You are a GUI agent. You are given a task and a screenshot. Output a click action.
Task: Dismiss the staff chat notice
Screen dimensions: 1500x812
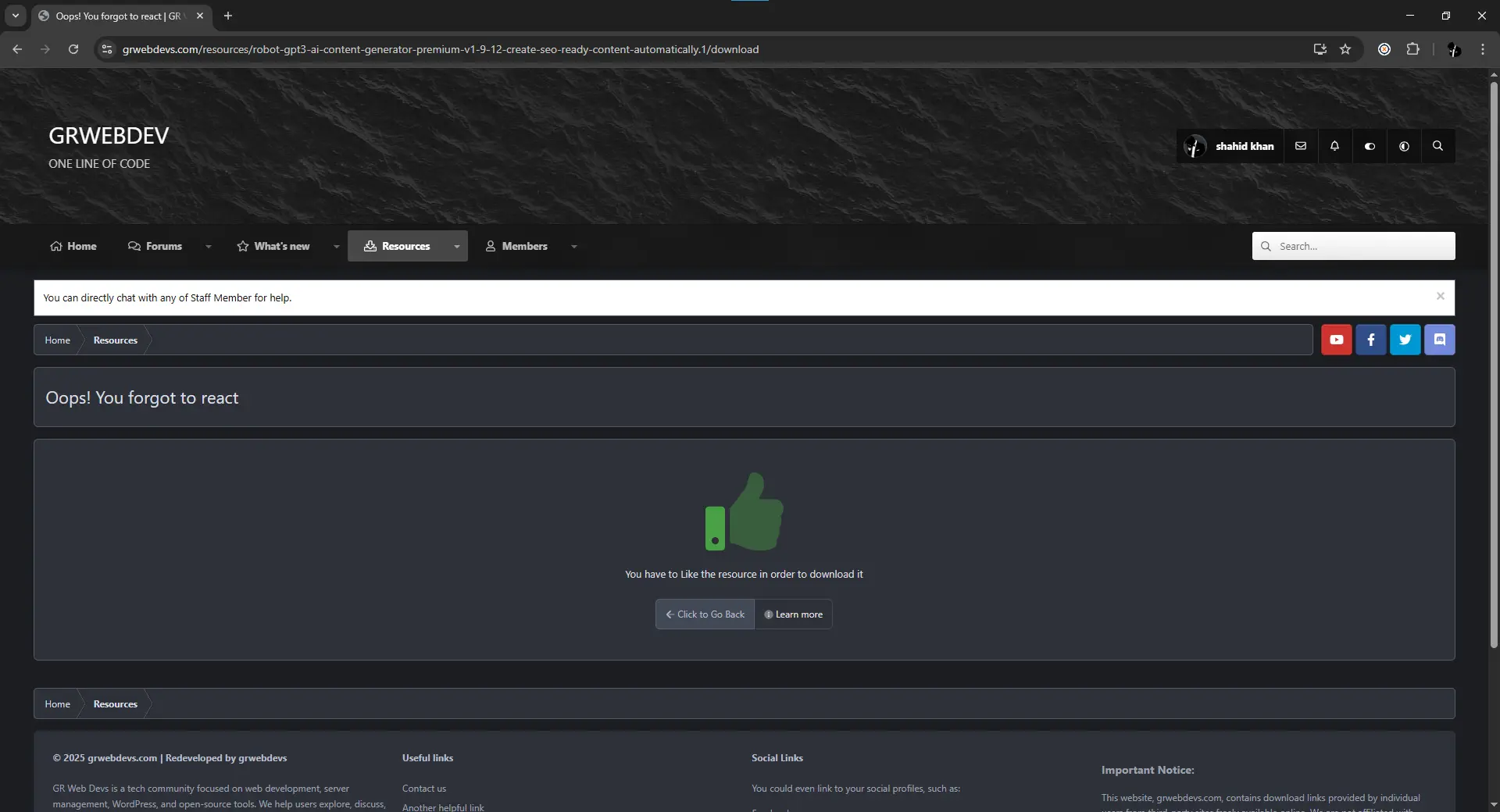point(1440,296)
